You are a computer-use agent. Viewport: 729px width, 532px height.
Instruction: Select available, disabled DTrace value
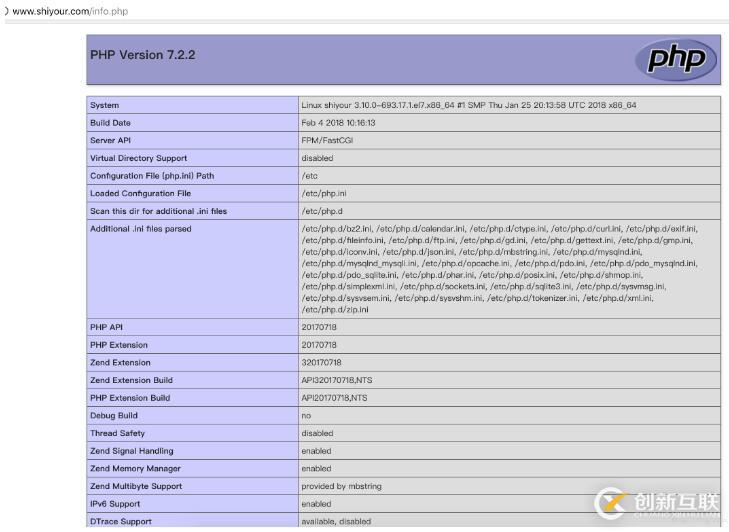tap(336, 522)
